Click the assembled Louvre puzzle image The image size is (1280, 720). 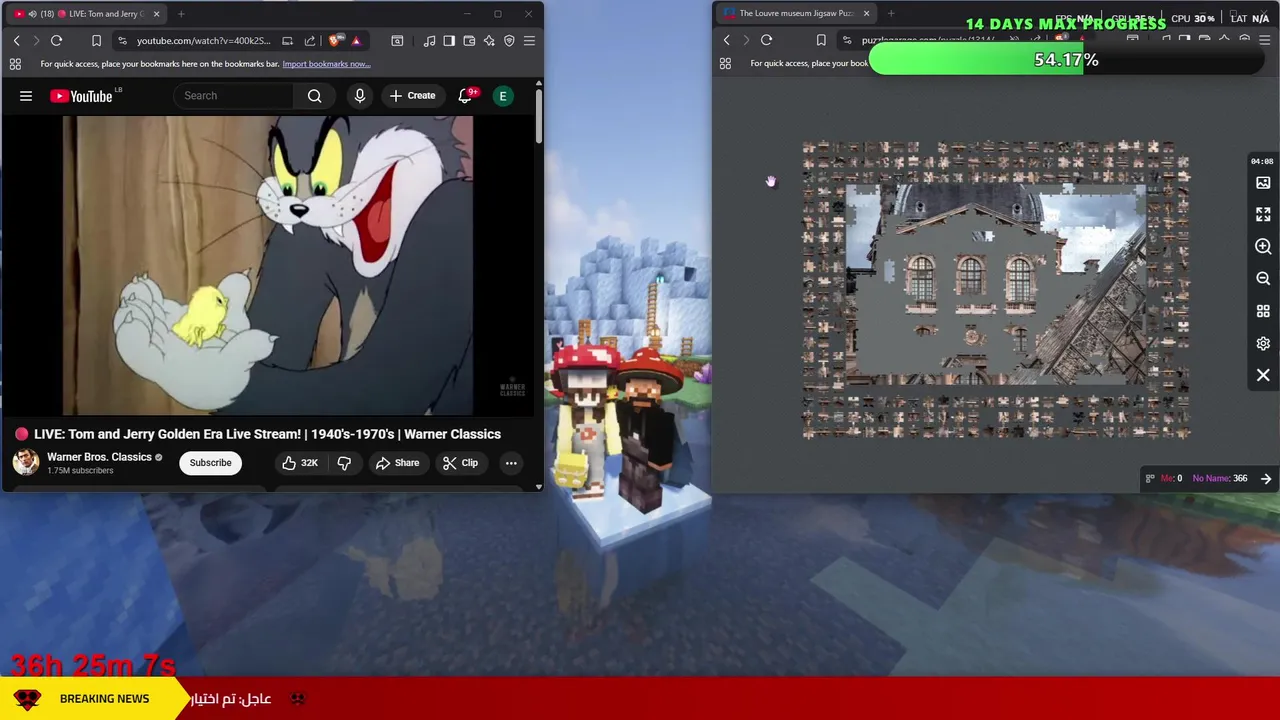point(996,285)
